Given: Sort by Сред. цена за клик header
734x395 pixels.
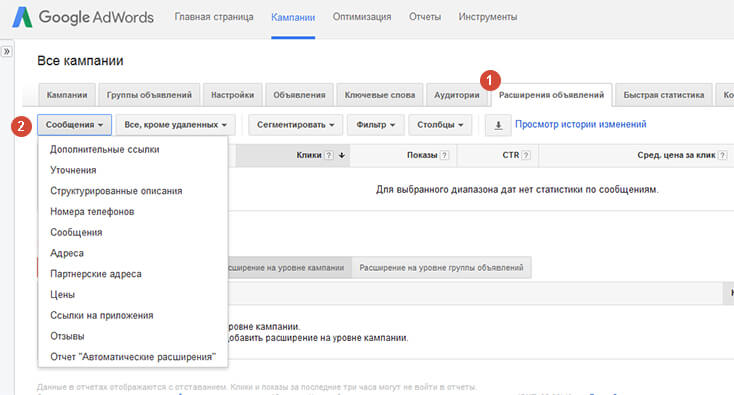Looking at the screenshot, I should [676, 155].
